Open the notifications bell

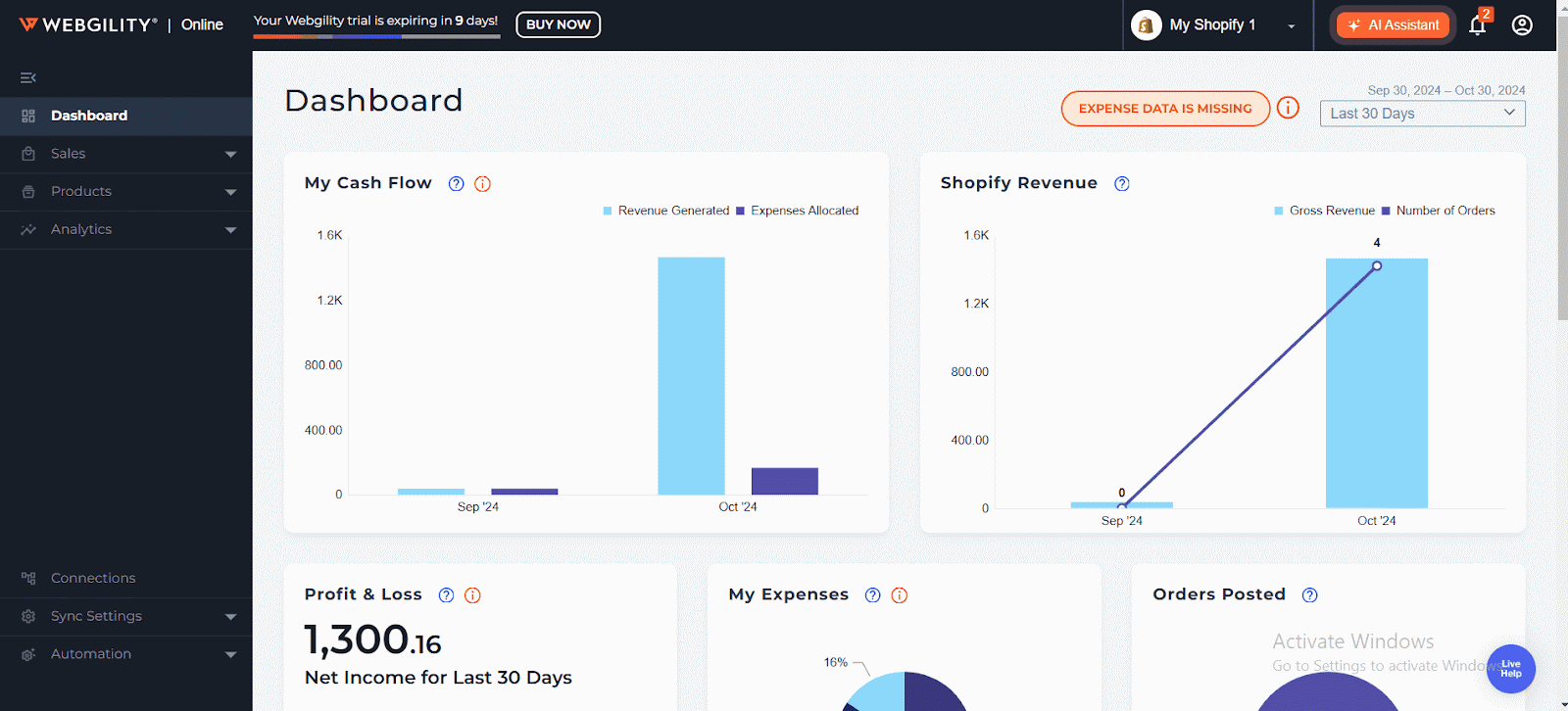tap(1477, 25)
